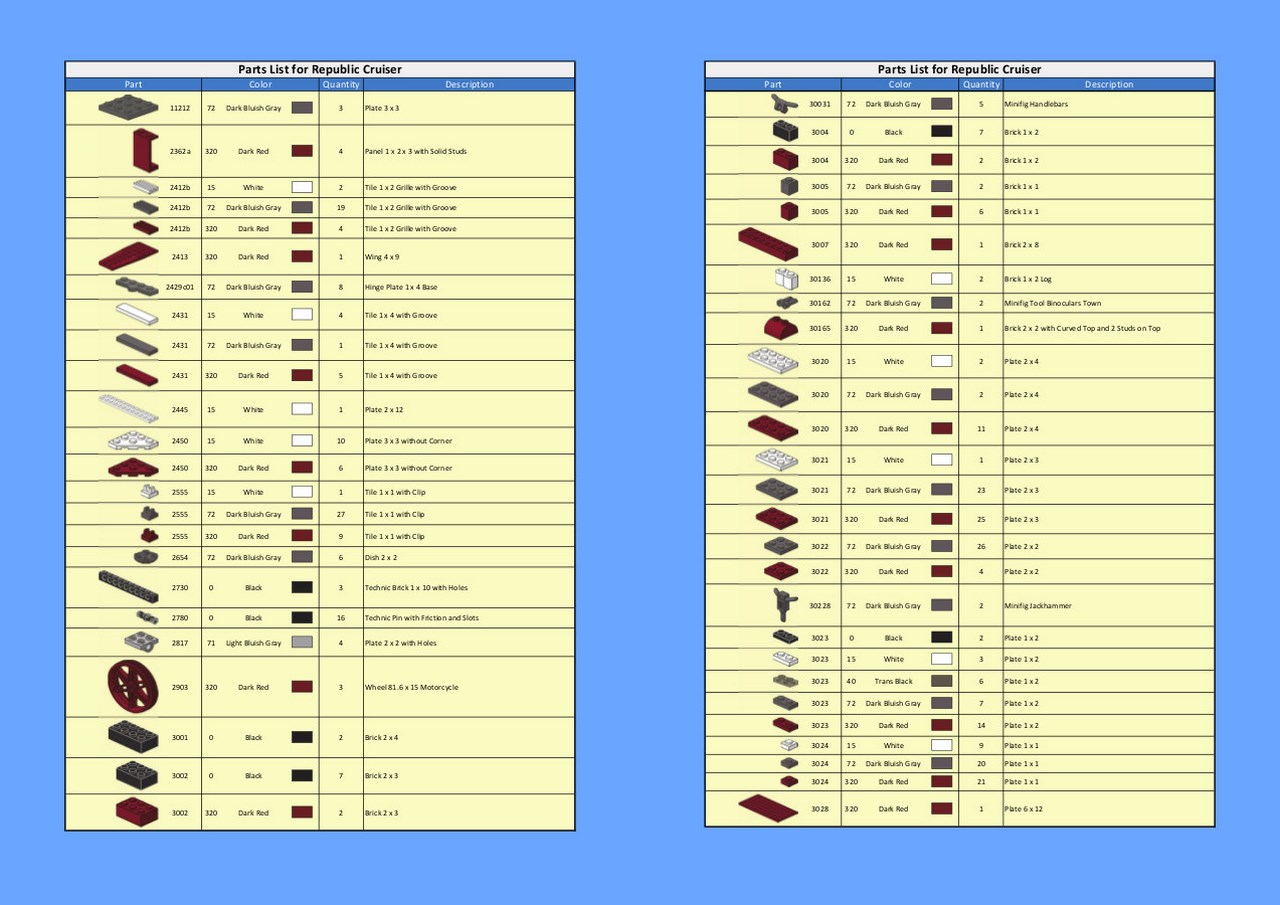This screenshot has height=905, width=1280.
Task: Click the 'Trans Black' color name
Action: (x=893, y=681)
